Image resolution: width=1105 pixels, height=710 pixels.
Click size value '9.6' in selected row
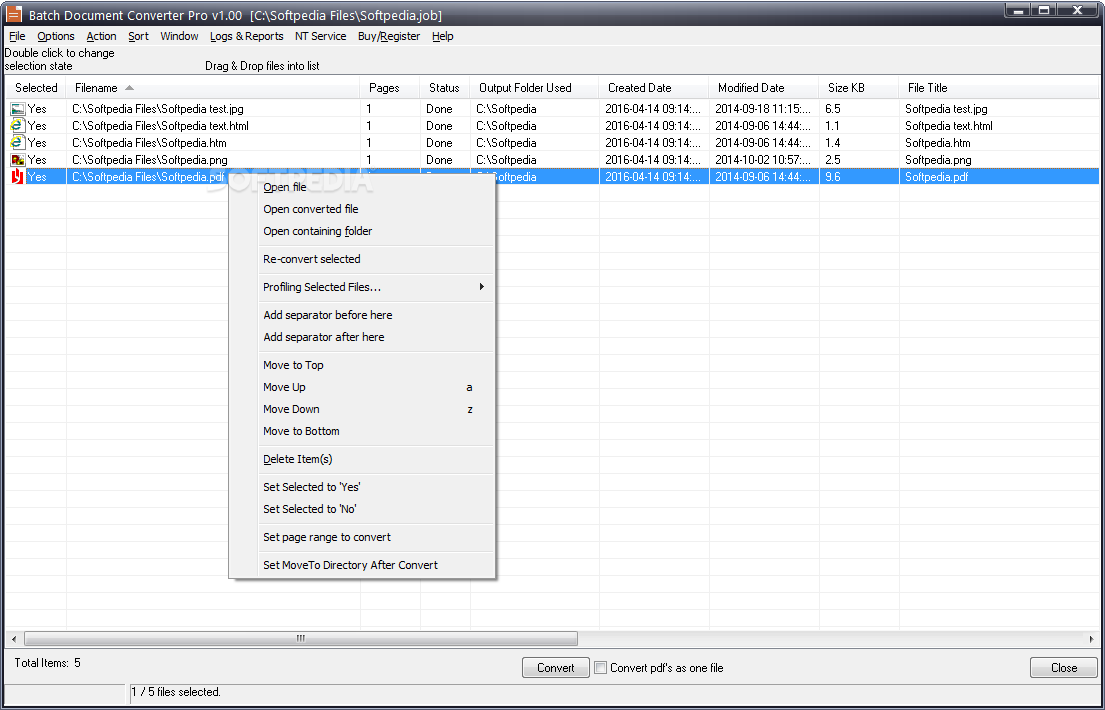832,177
